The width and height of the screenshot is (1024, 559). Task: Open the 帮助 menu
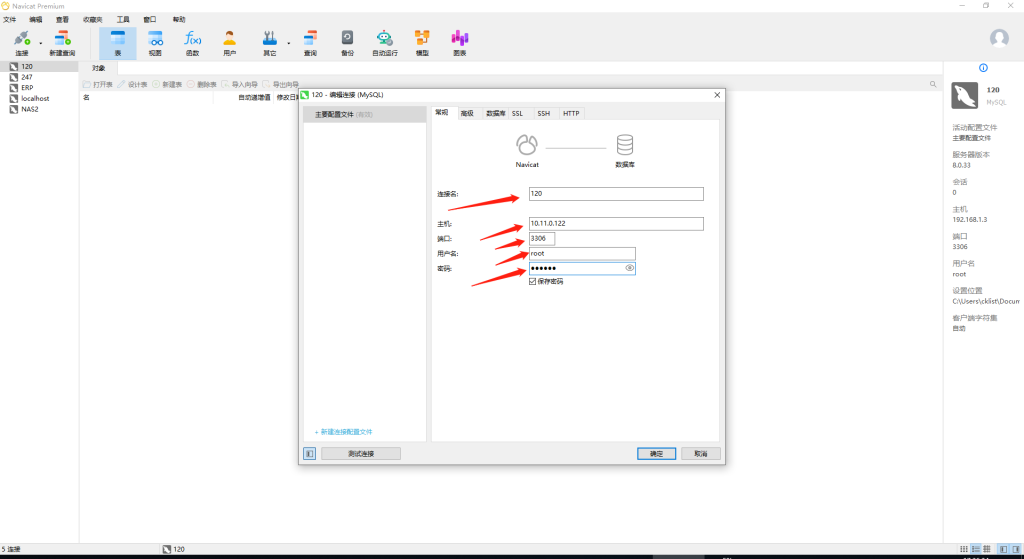pyautogui.click(x=179, y=20)
